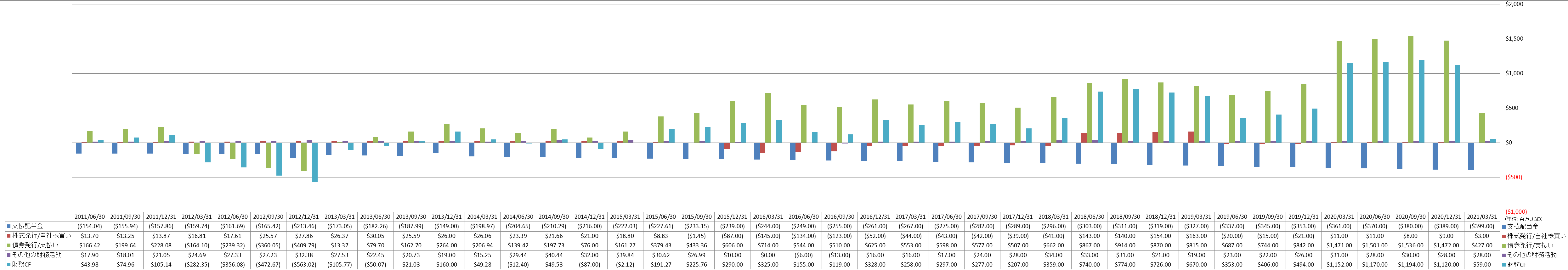Click the 2012/12/31 column header
Screen dimensions: 1568x270
304,217
